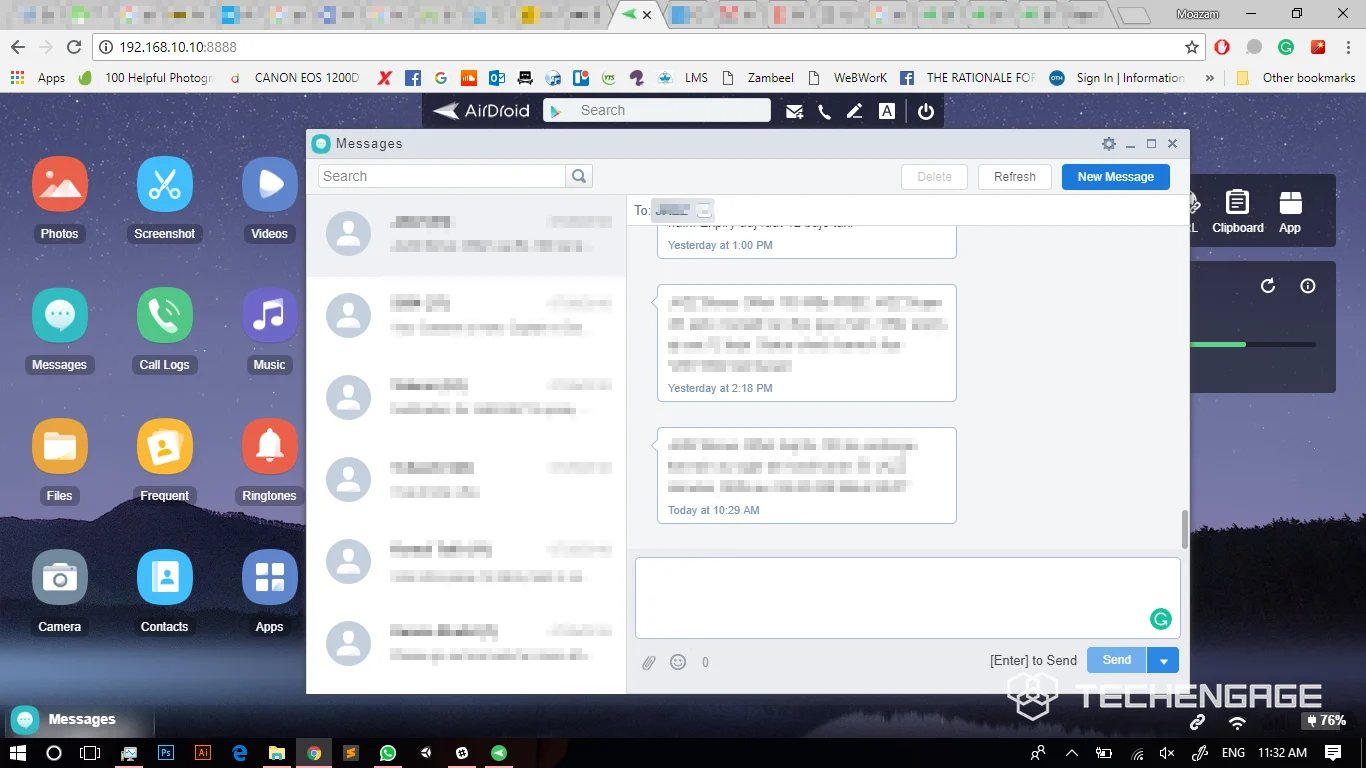Click the New Message button
This screenshot has height=768, width=1366.
tap(1116, 177)
